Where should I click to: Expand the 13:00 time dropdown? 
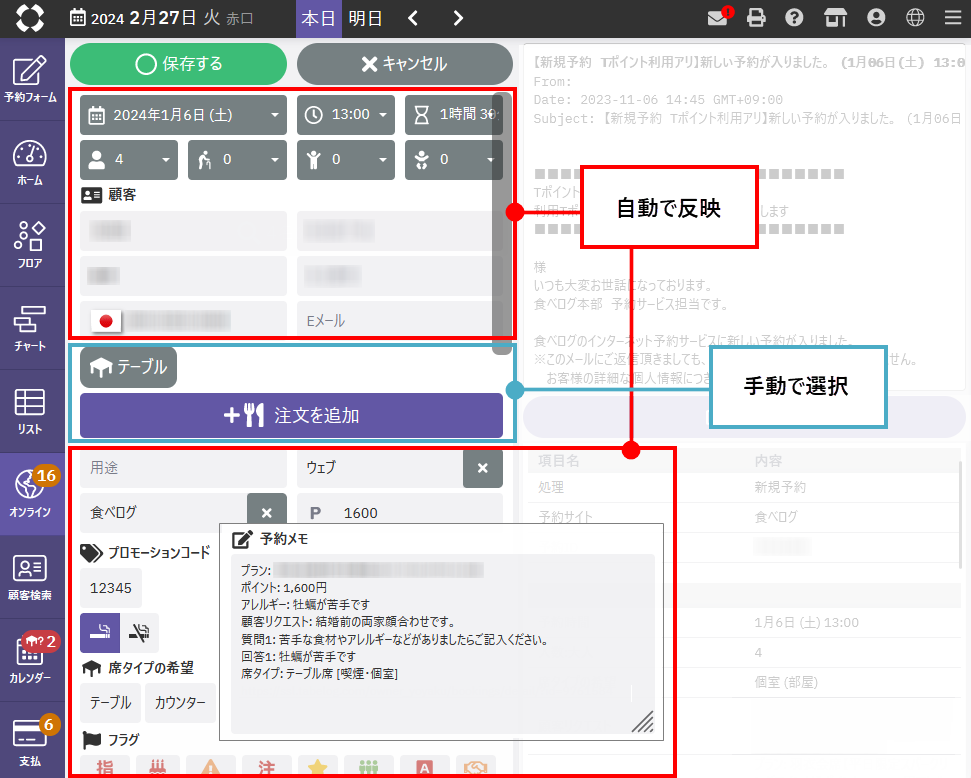(x=345, y=115)
